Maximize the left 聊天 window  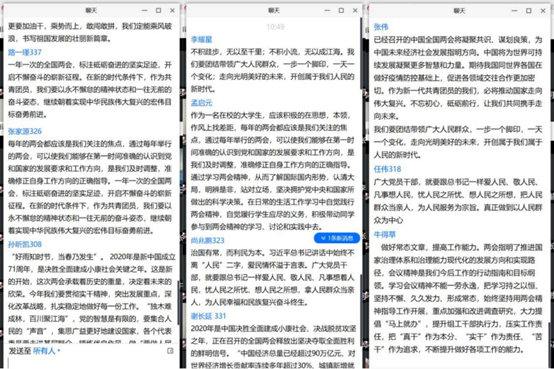pyautogui.click(x=158, y=11)
